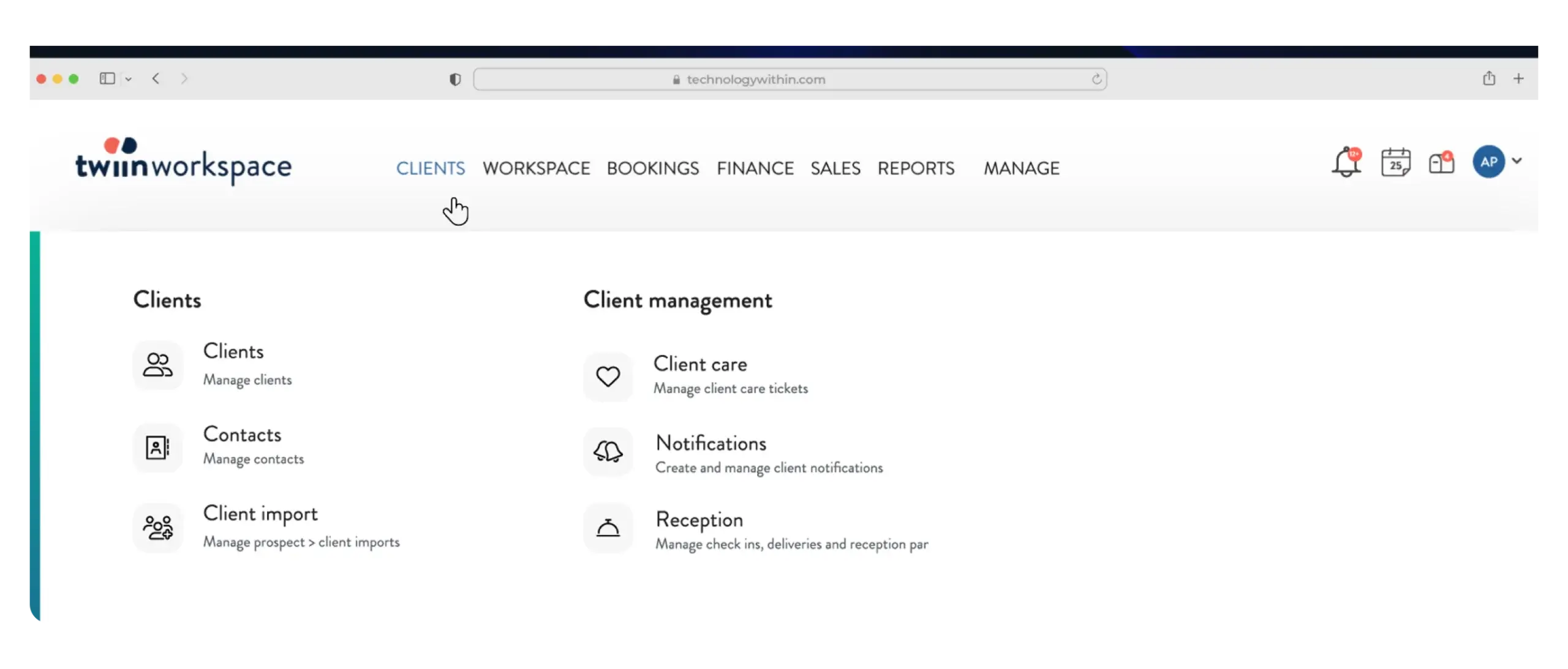Click the twiin workspace logo
This screenshot has height=669, width=1568.
tap(183, 161)
